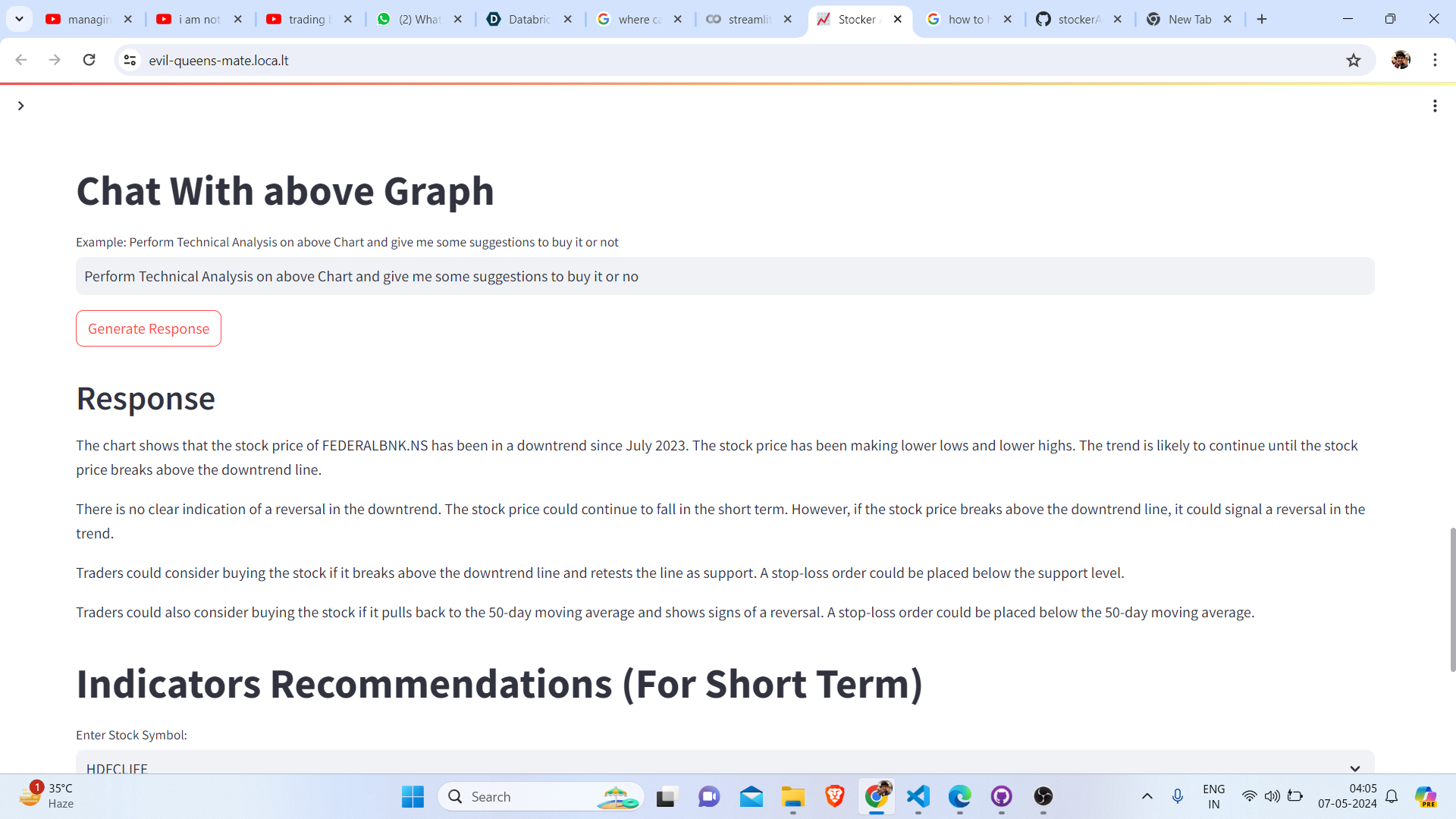Viewport: 1456px width, 819px height.
Task: Open the site information icon in address bar
Action: [x=130, y=60]
